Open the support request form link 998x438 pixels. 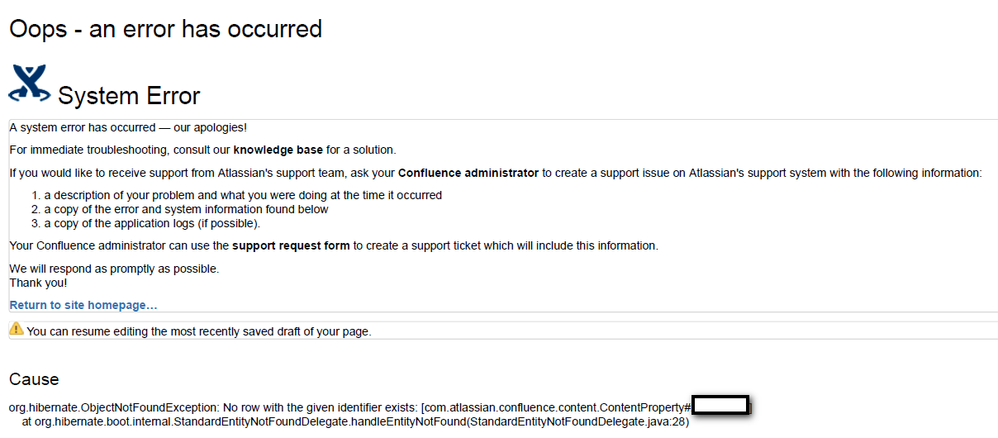(x=291, y=246)
